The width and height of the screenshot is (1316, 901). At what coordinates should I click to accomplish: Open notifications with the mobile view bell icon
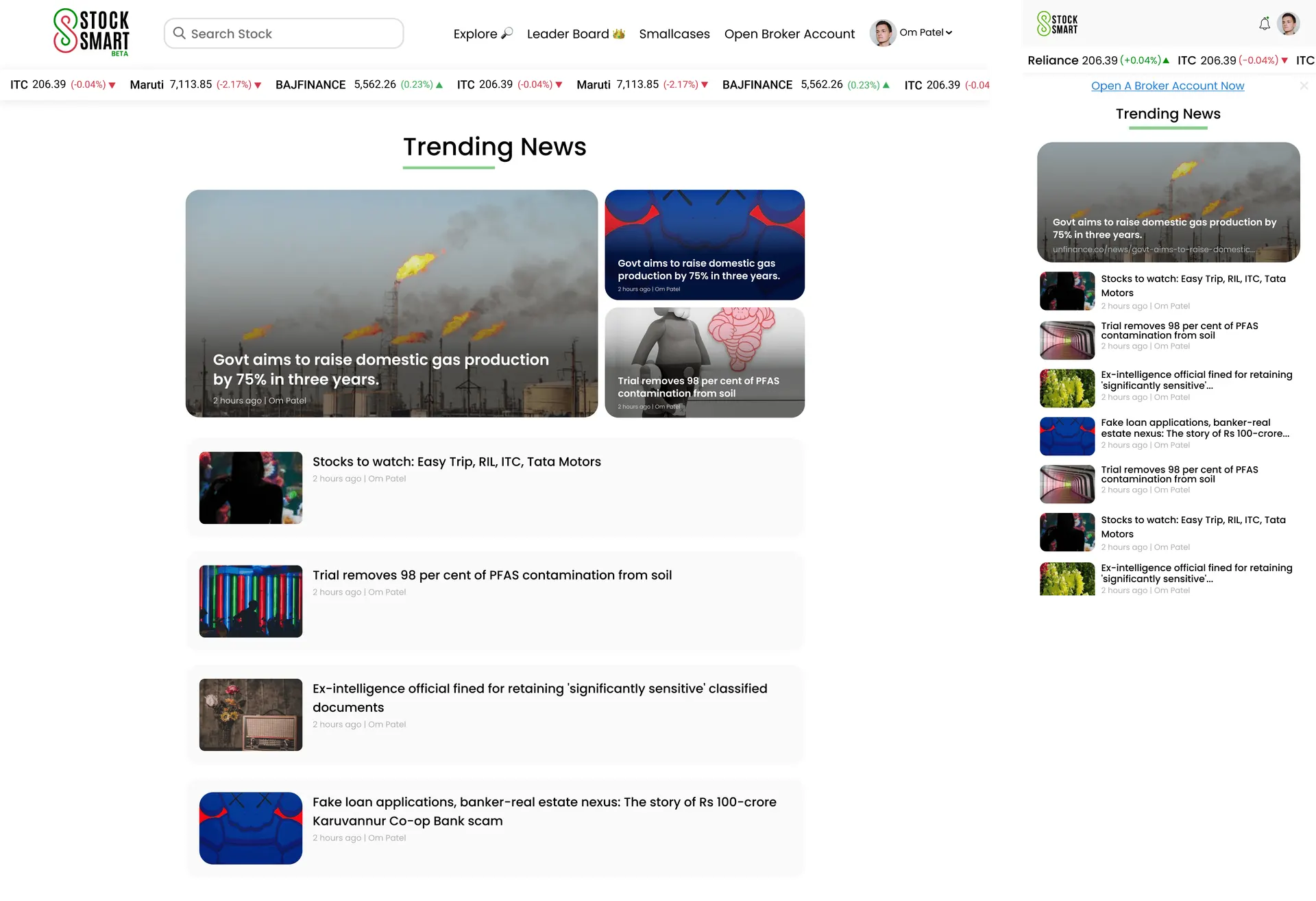click(1265, 24)
